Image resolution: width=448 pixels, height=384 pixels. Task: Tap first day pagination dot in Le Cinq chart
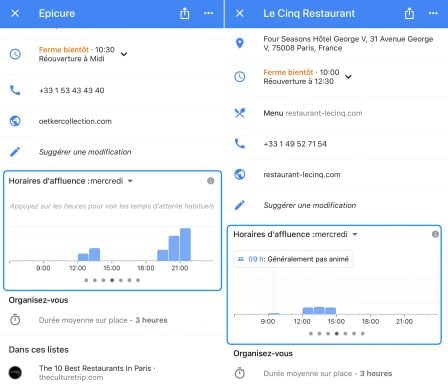tap(311, 334)
